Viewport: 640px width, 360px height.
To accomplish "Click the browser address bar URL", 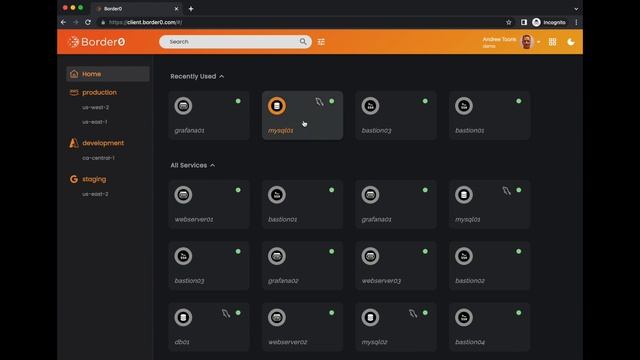I will click(x=145, y=22).
